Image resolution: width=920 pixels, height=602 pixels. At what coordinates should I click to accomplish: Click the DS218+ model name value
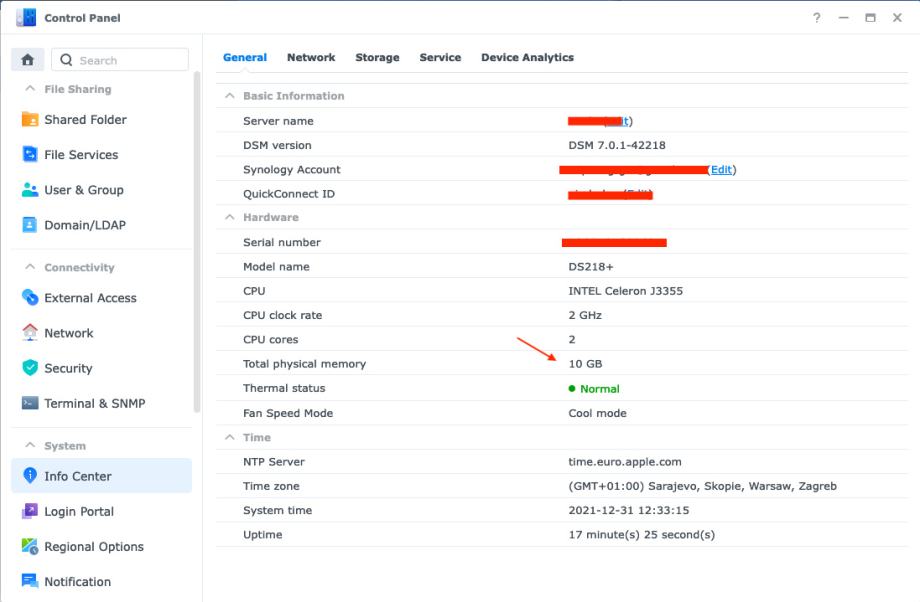(591, 266)
